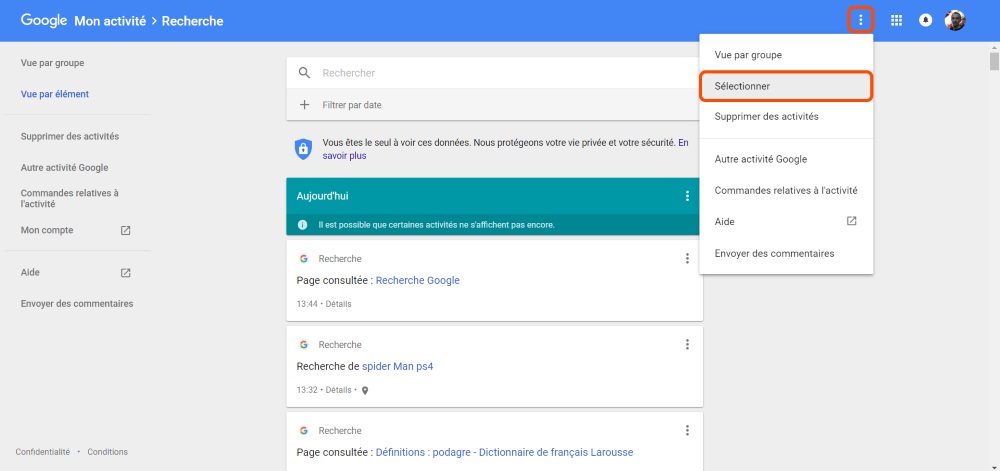Click Google icon on Recherche Google card
This screenshot has width=1000, height=471.
coord(304,258)
